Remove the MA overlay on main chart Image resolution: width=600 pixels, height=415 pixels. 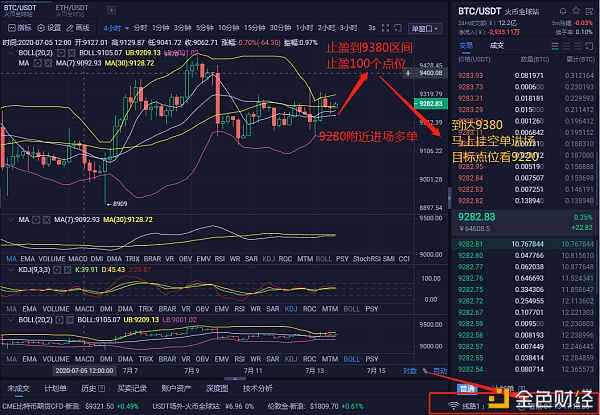click(x=48, y=63)
